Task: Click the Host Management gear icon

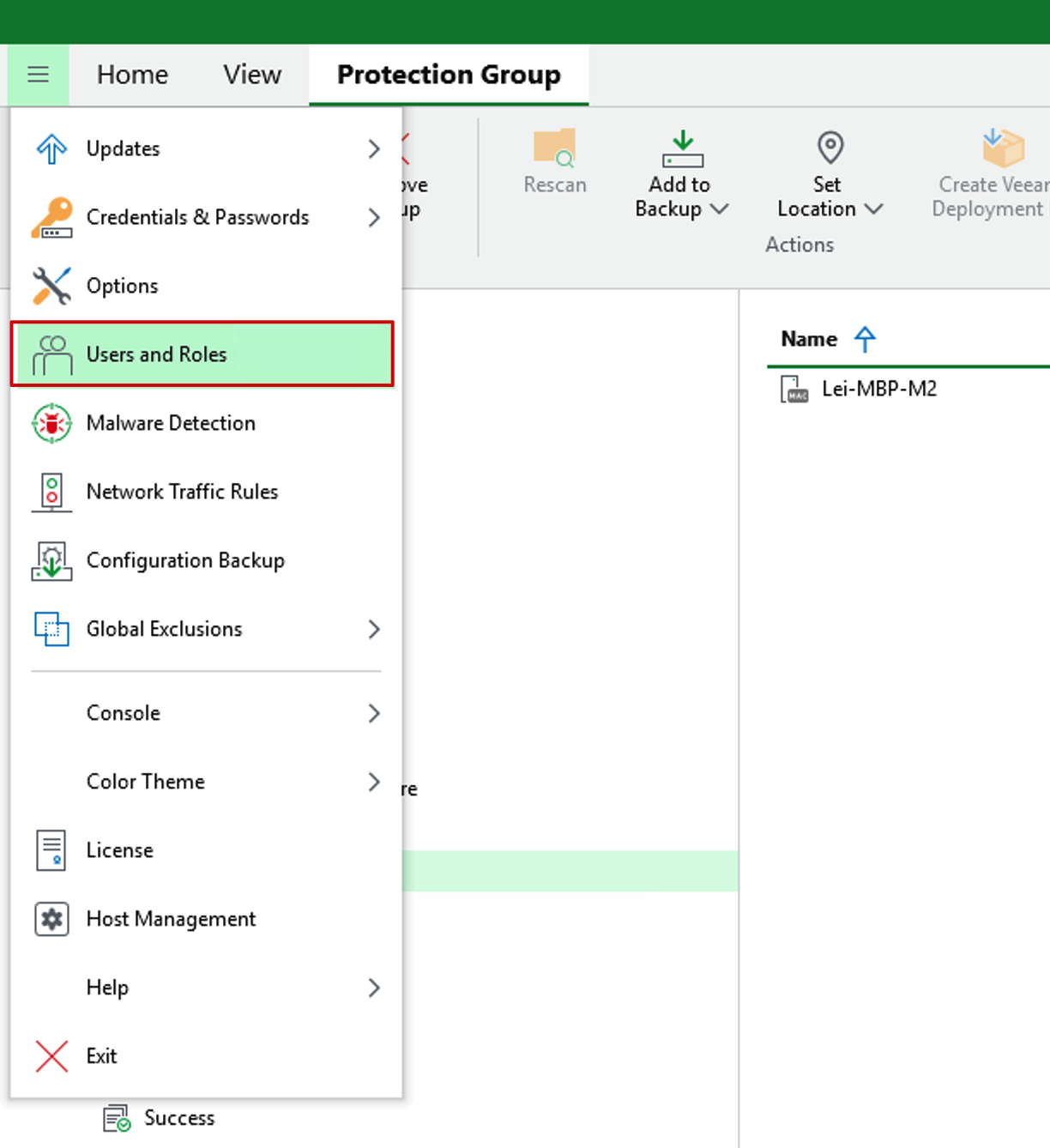Action: tap(51, 919)
